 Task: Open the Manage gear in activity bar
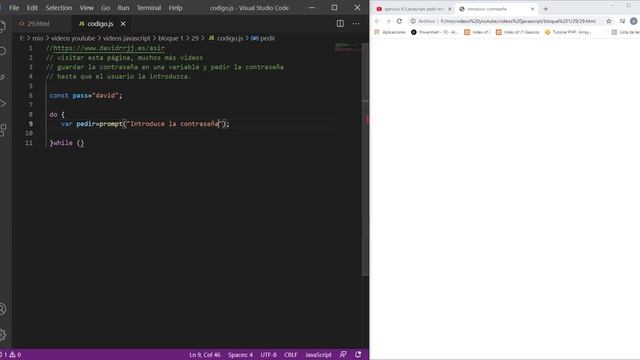[2, 335]
